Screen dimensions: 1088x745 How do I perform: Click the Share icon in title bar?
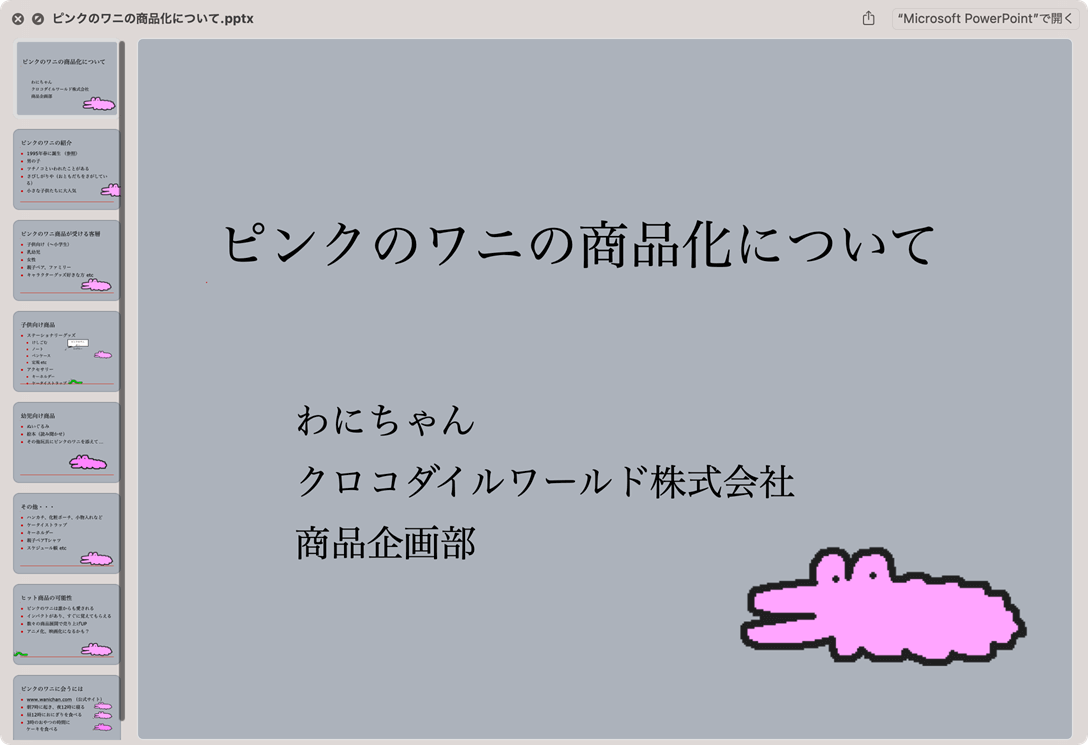click(x=868, y=19)
